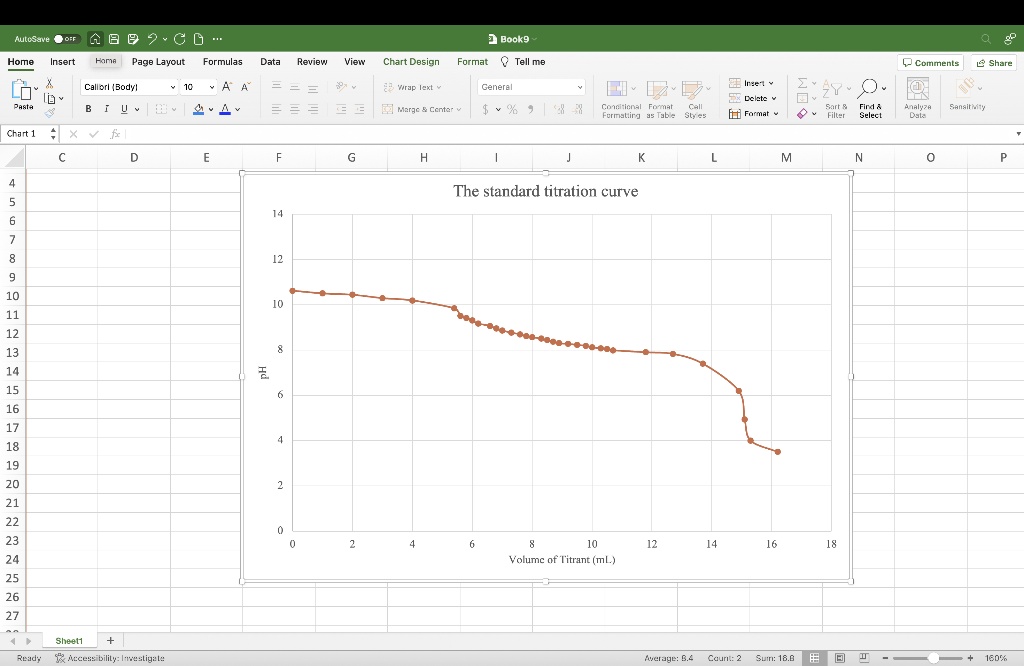1024x666 pixels.
Task: Click the Sensitivity label icon
Action: (966, 90)
